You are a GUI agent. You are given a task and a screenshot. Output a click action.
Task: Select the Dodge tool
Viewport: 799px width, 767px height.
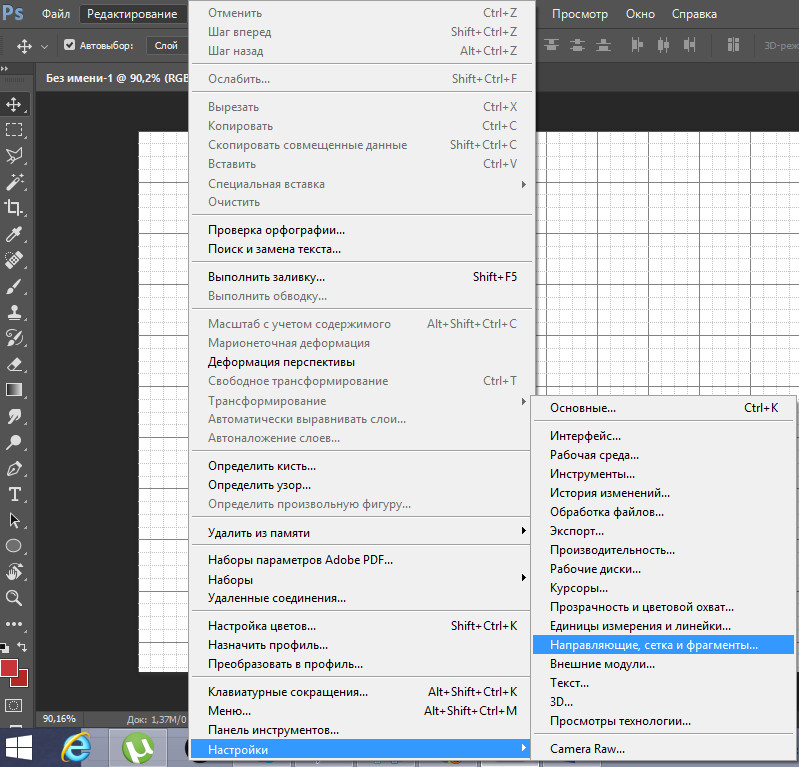point(14,442)
